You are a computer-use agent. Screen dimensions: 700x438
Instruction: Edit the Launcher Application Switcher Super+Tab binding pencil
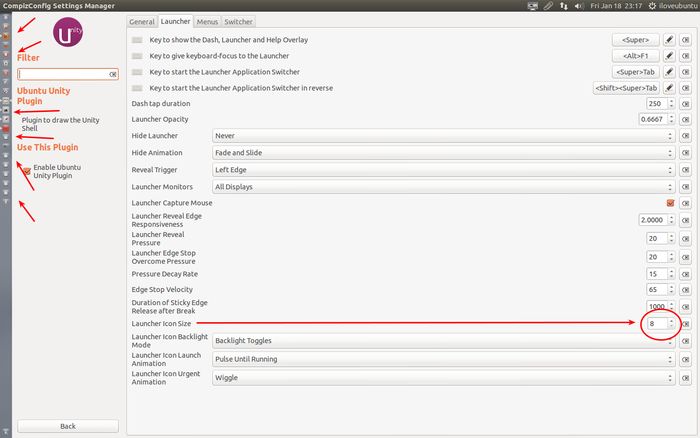[669, 72]
